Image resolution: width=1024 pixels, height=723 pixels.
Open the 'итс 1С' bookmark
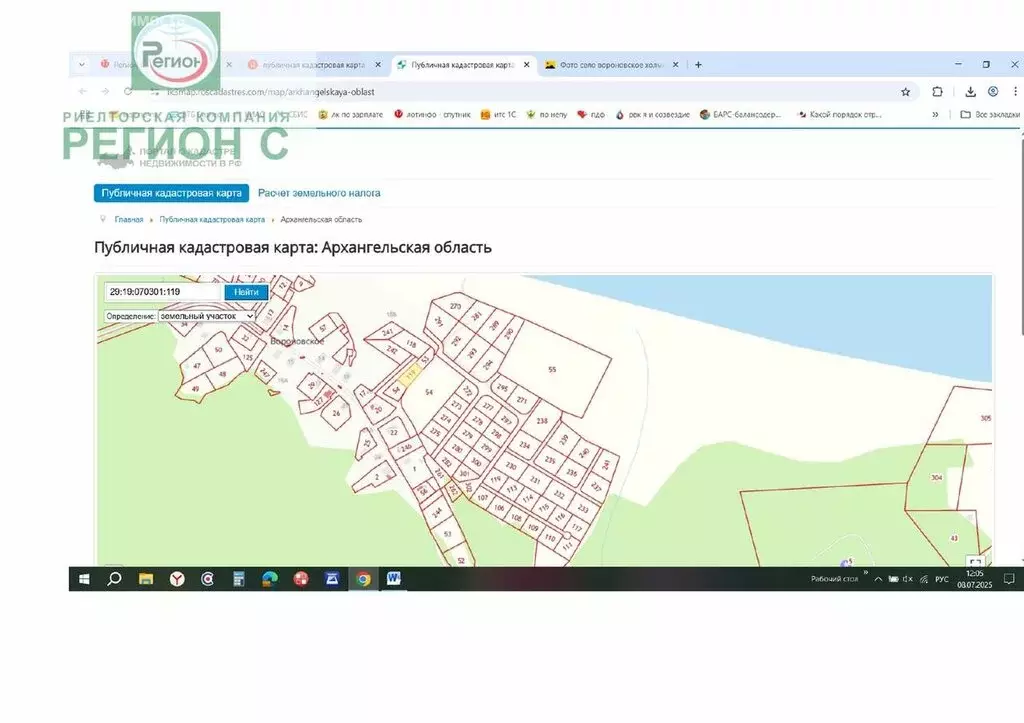pyautogui.click(x=498, y=114)
